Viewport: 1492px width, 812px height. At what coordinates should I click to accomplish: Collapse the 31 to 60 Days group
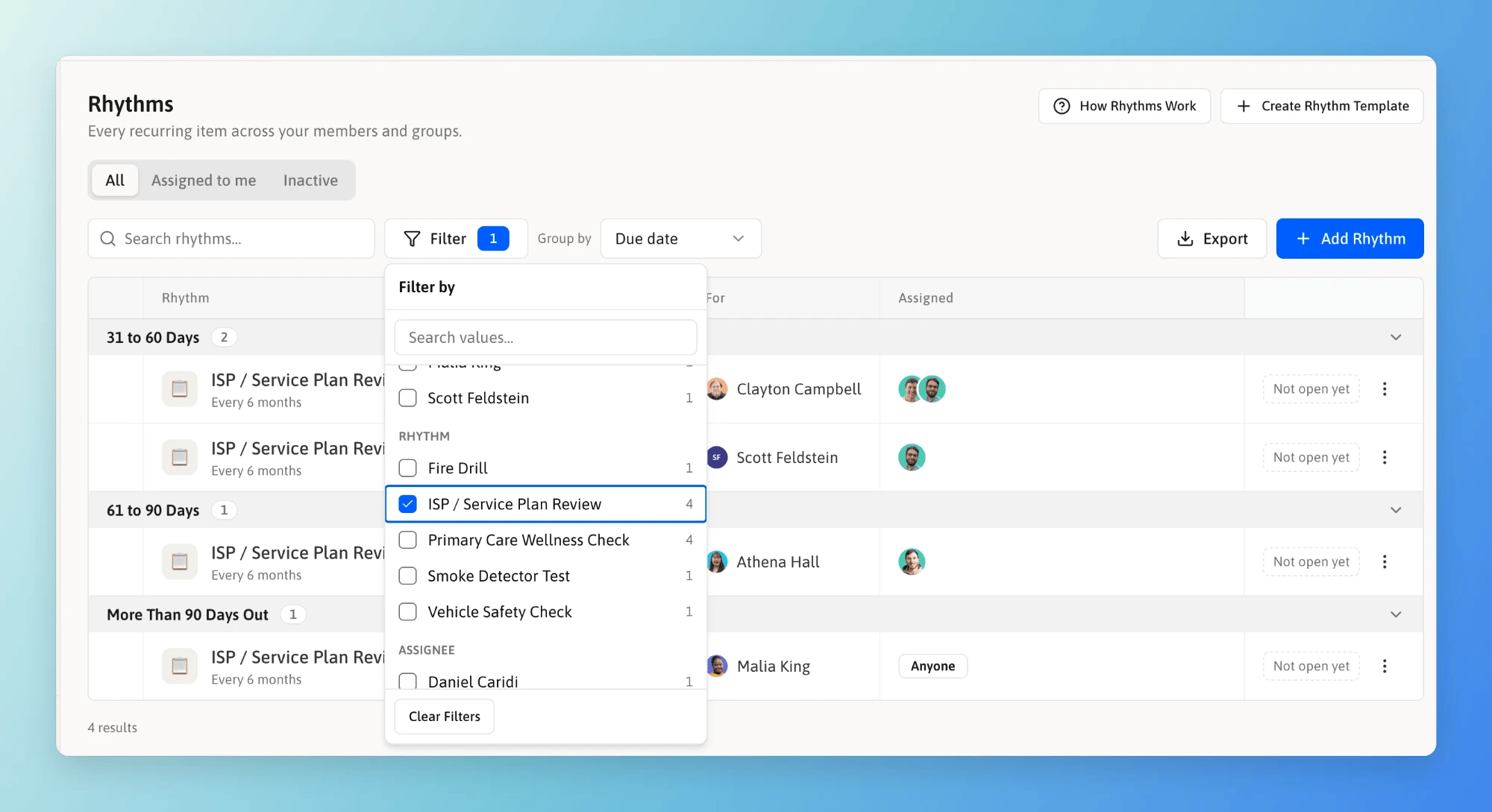(x=1396, y=337)
